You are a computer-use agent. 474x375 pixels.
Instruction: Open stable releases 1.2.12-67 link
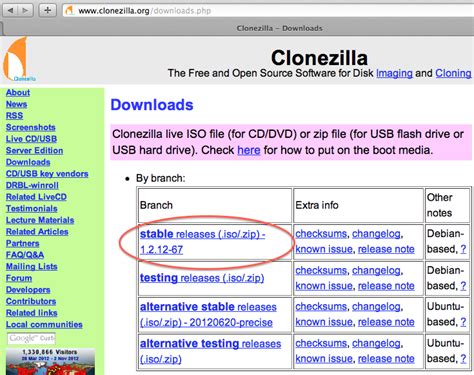coord(202,242)
